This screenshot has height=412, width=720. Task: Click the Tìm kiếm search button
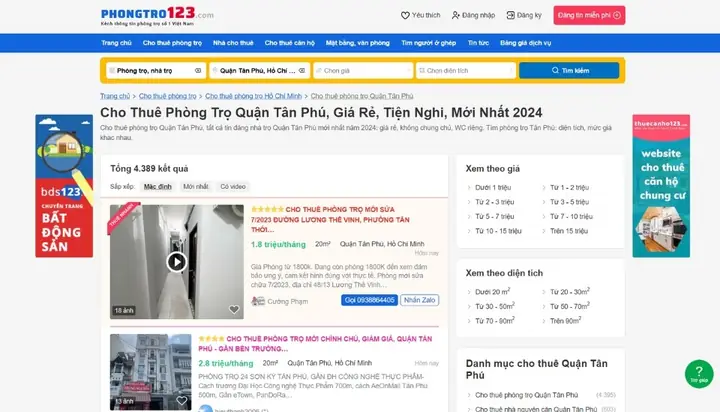(569, 71)
